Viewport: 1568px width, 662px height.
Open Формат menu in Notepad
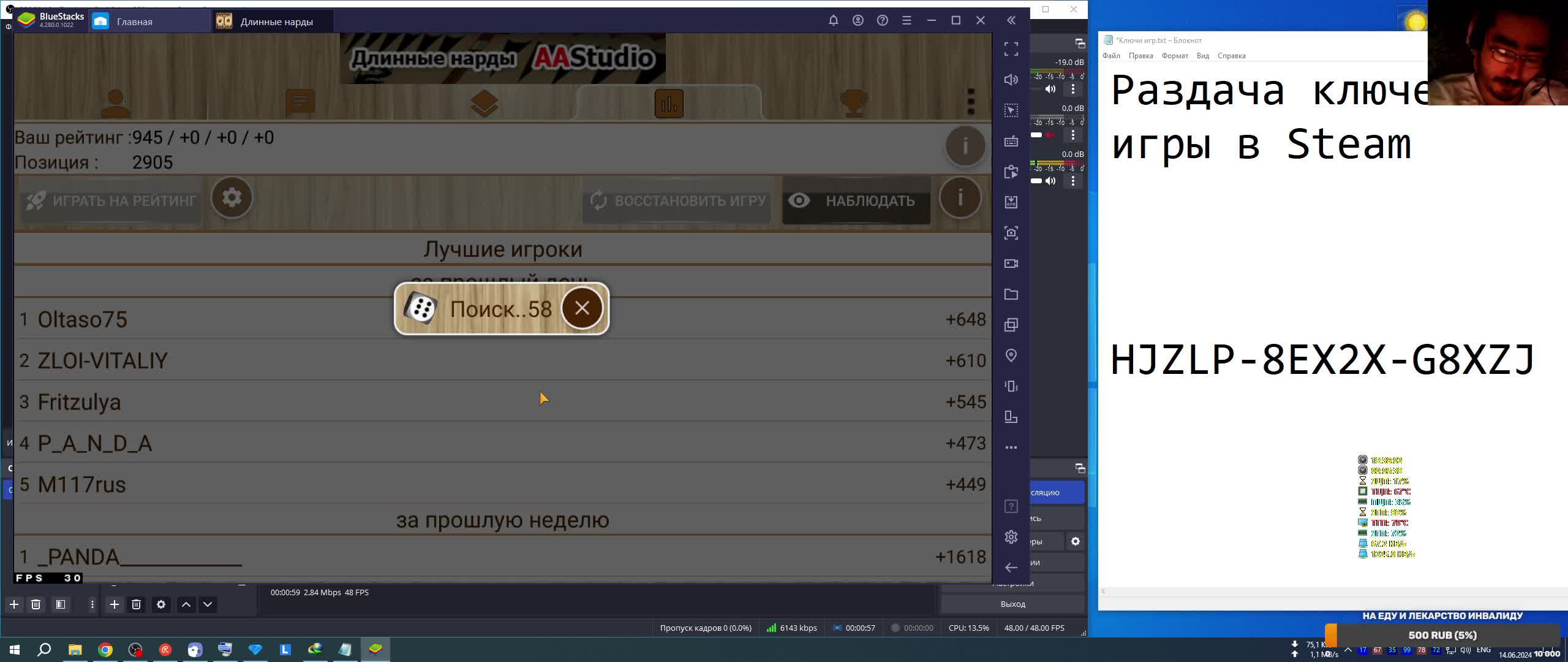click(x=1174, y=56)
